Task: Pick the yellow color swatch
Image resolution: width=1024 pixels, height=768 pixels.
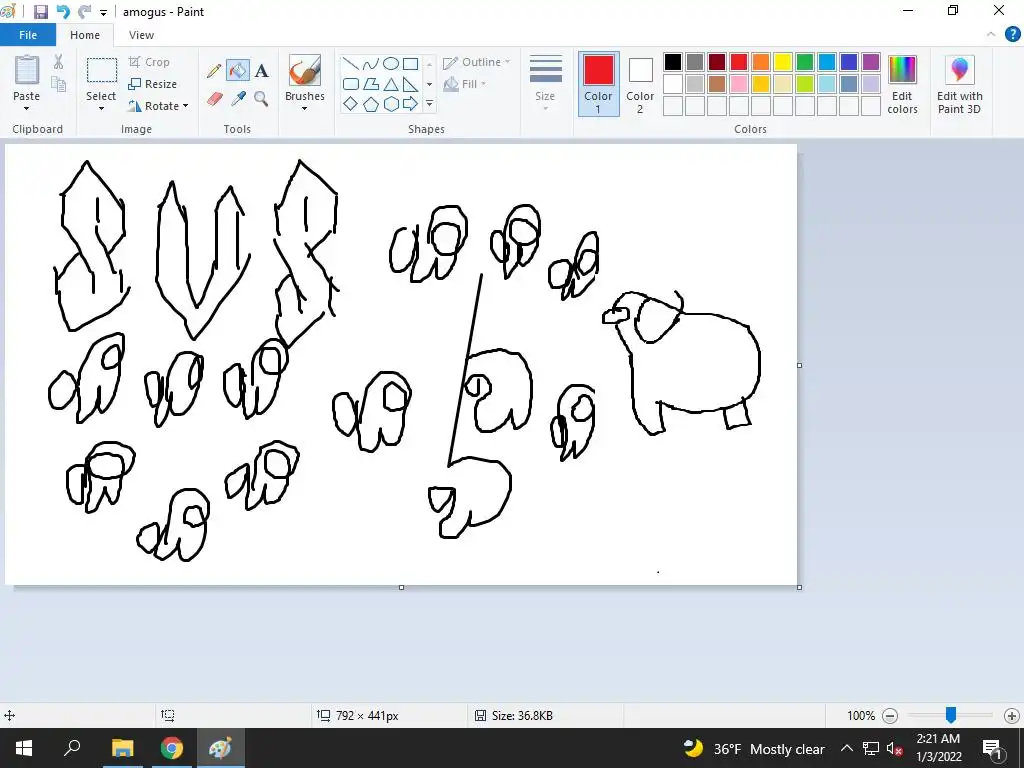Action: click(x=782, y=62)
